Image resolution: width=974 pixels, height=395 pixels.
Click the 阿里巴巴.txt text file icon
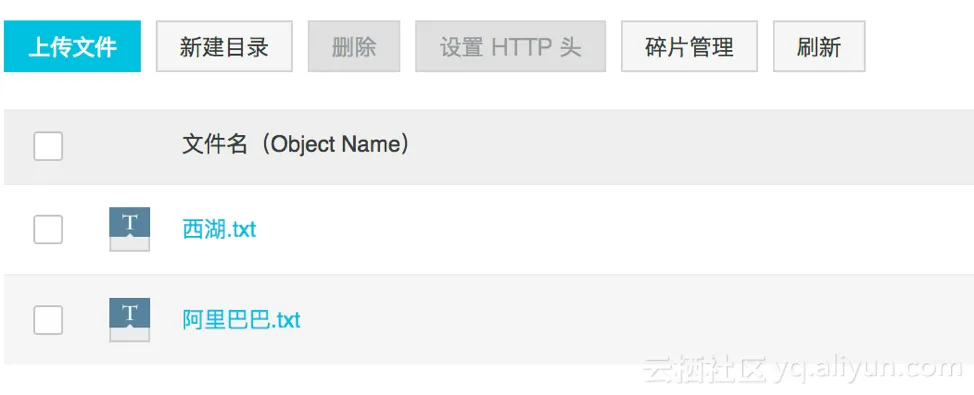129,320
